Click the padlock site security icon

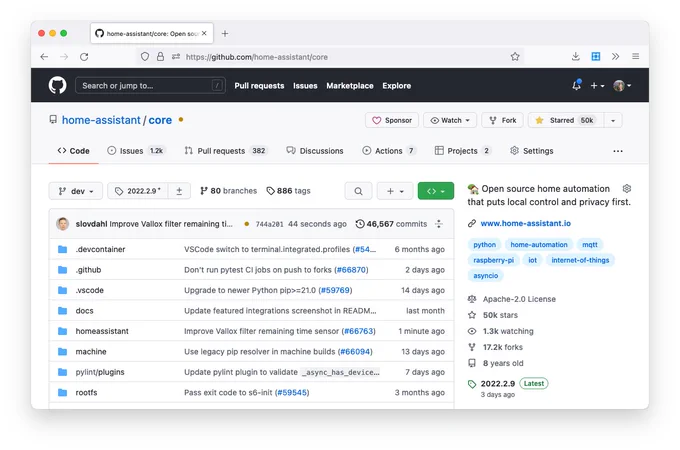point(160,57)
